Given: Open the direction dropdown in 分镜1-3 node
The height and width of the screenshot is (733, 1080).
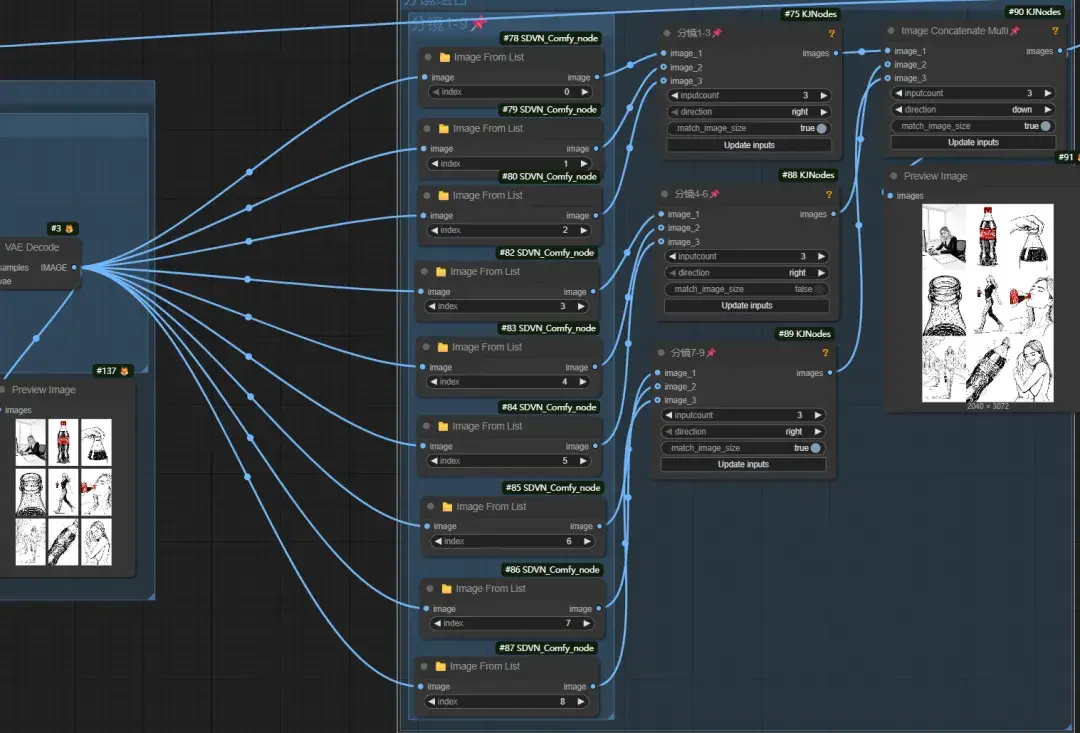Looking at the screenshot, I should pyautogui.click(x=749, y=112).
